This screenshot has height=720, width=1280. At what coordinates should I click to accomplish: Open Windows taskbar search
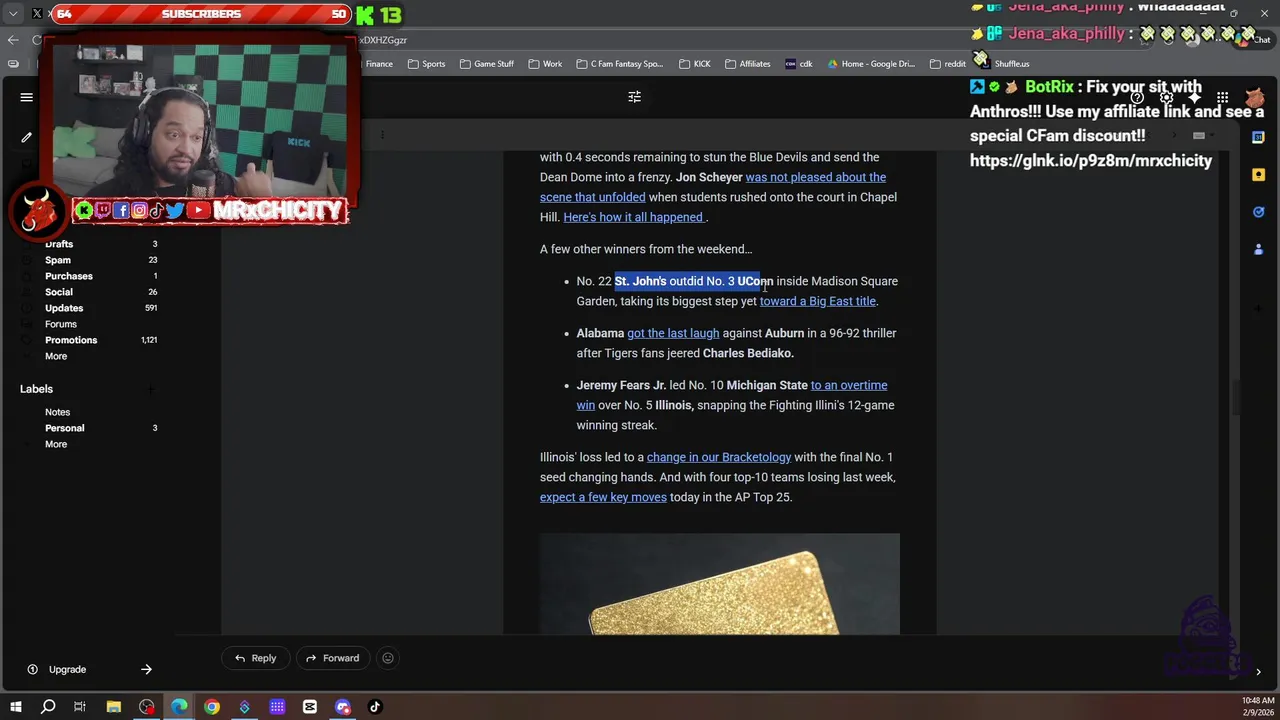[48, 707]
